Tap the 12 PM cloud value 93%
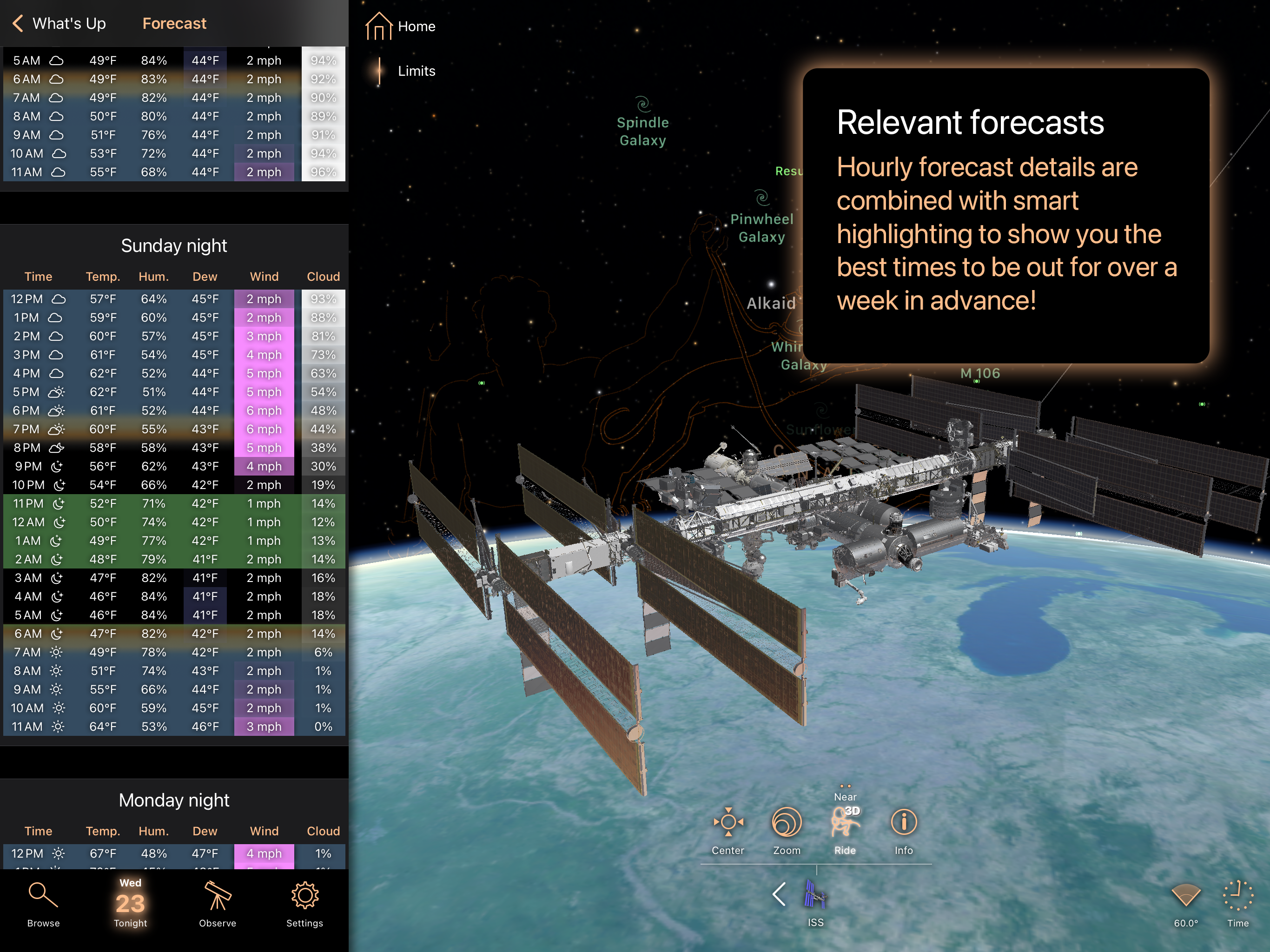 click(x=323, y=298)
